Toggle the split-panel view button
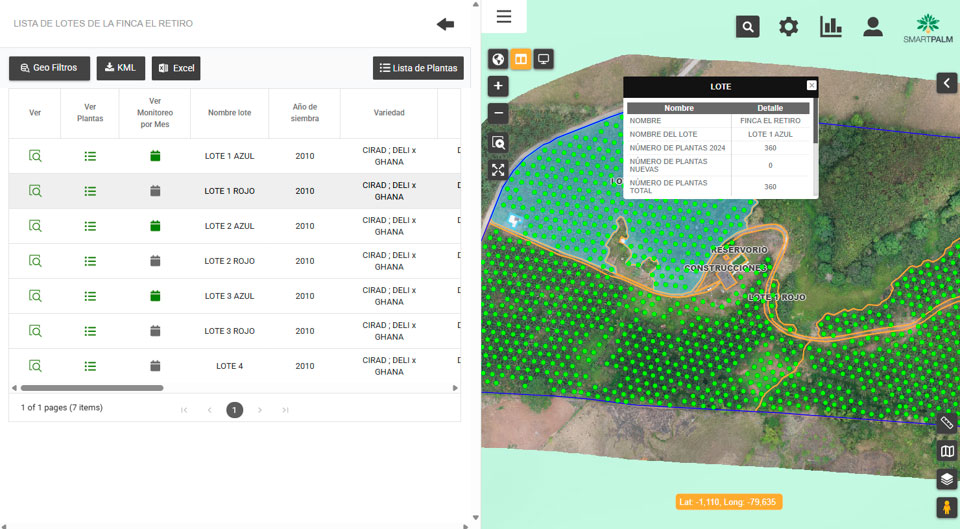Screen dimensions: 960x529 click(520, 59)
